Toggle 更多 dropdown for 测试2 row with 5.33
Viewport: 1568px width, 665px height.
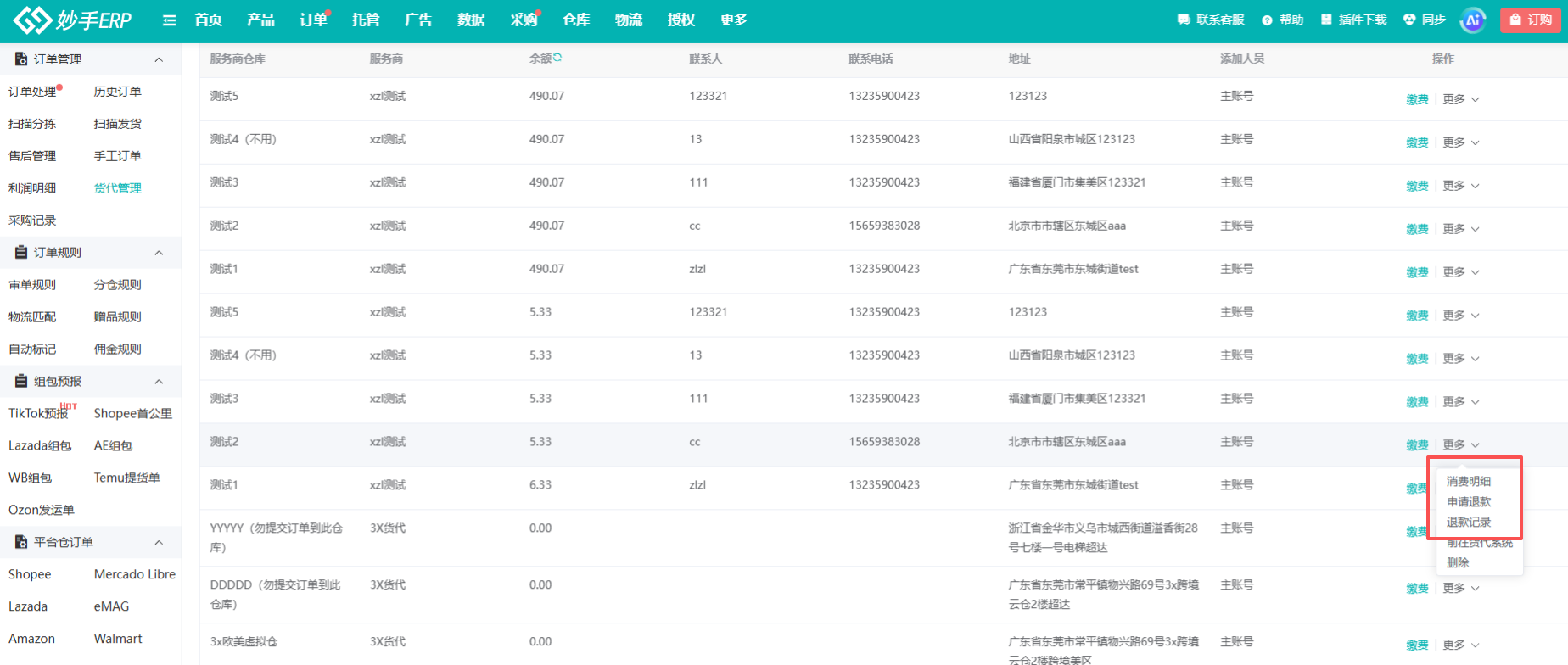(x=1461, y=445)
